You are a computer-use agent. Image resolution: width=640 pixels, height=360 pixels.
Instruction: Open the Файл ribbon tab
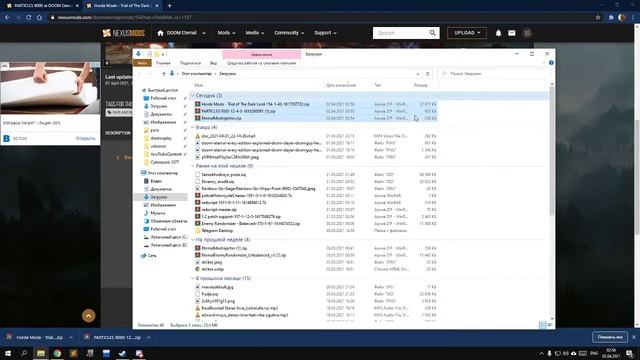pos(142,63)
